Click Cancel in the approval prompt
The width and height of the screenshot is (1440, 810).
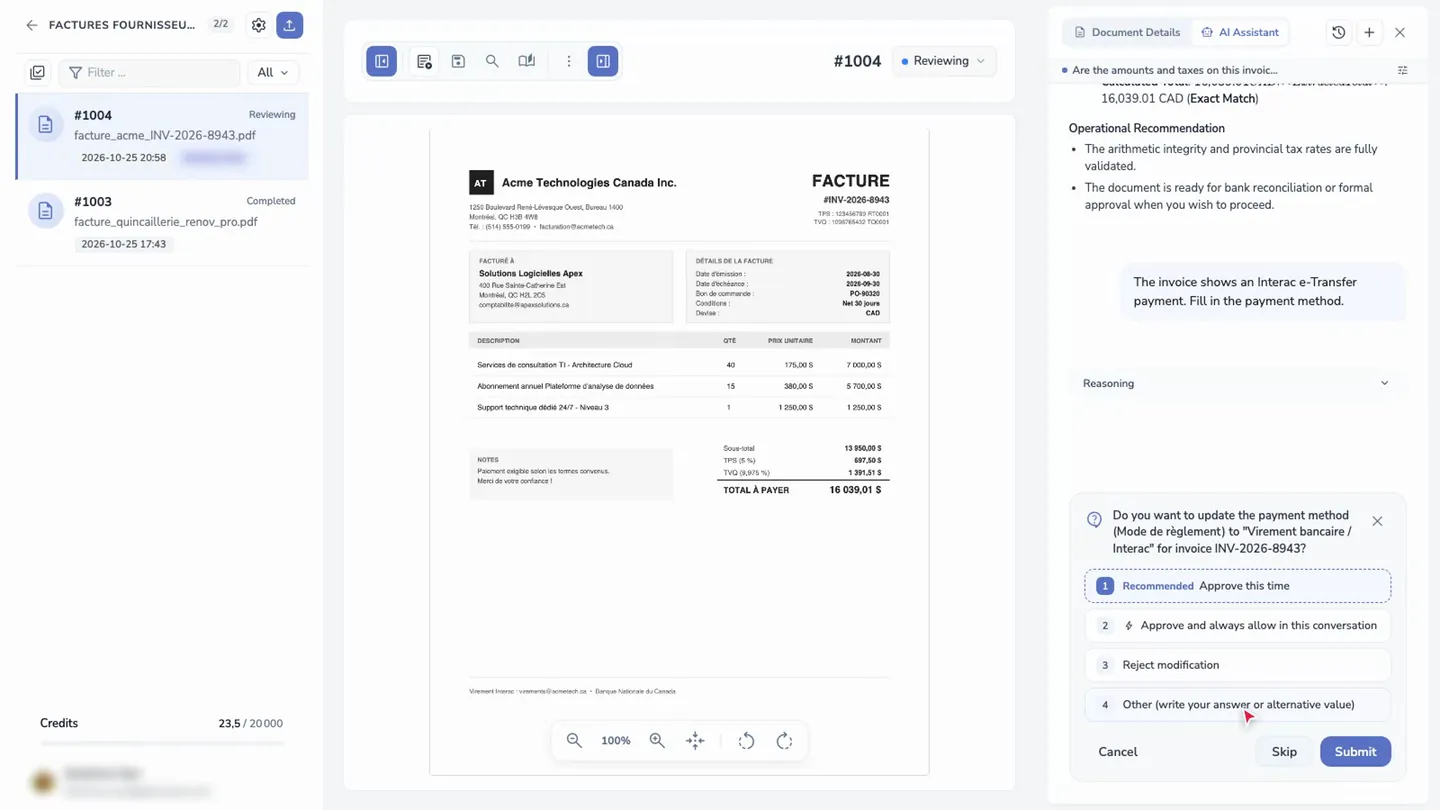1117,752
